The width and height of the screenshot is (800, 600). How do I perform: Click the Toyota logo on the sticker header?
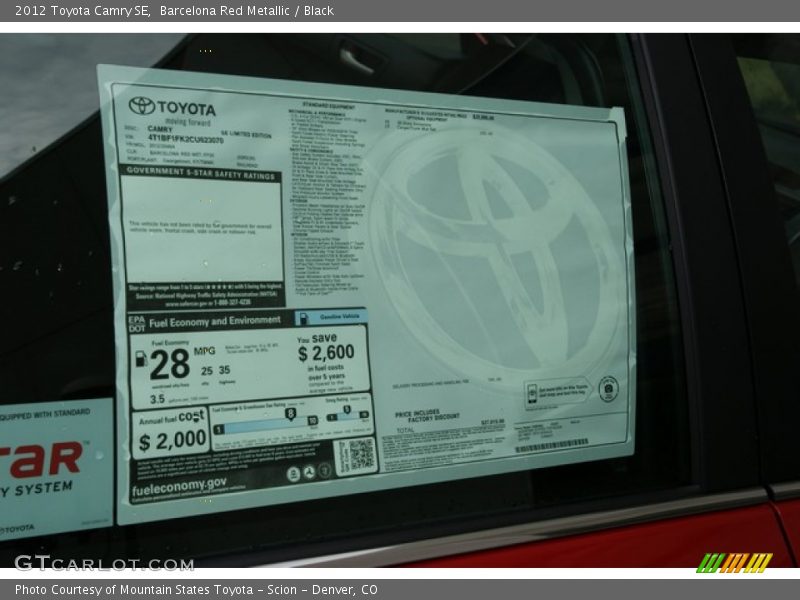pyautogui.click(x=142, y=106)
